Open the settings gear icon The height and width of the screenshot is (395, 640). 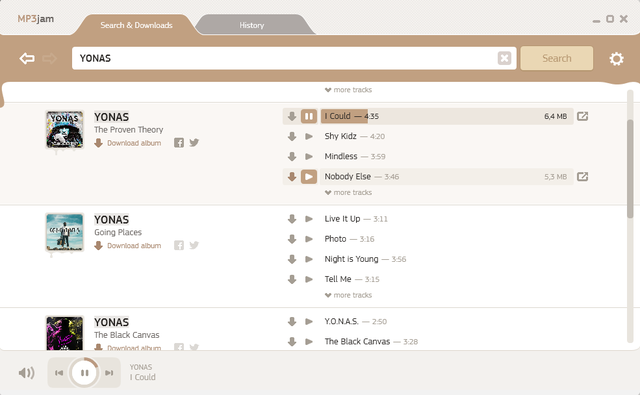pos(616,59)
